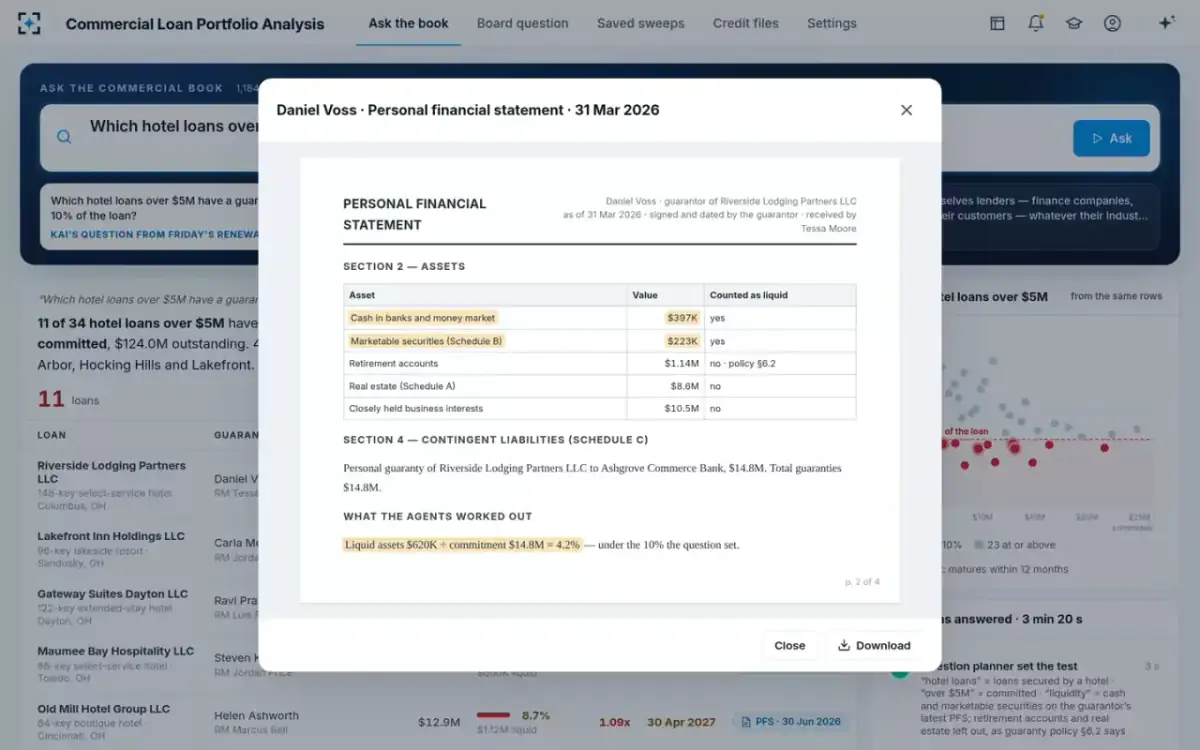Switch to Ask the book tab
Screen dimensions: 1200x750
tap(408, 23)
